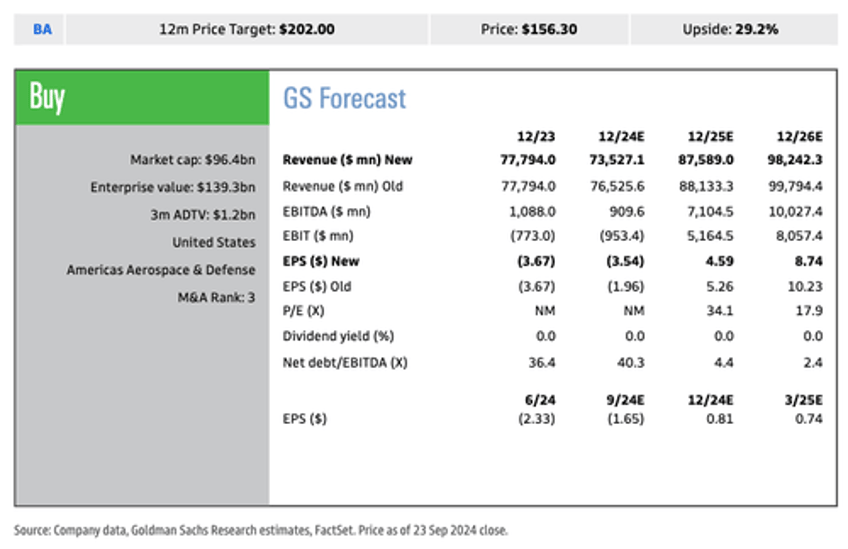Click EBIT value (953.4)
Screen dimensions: 848x549
click(x=622, y=236)
